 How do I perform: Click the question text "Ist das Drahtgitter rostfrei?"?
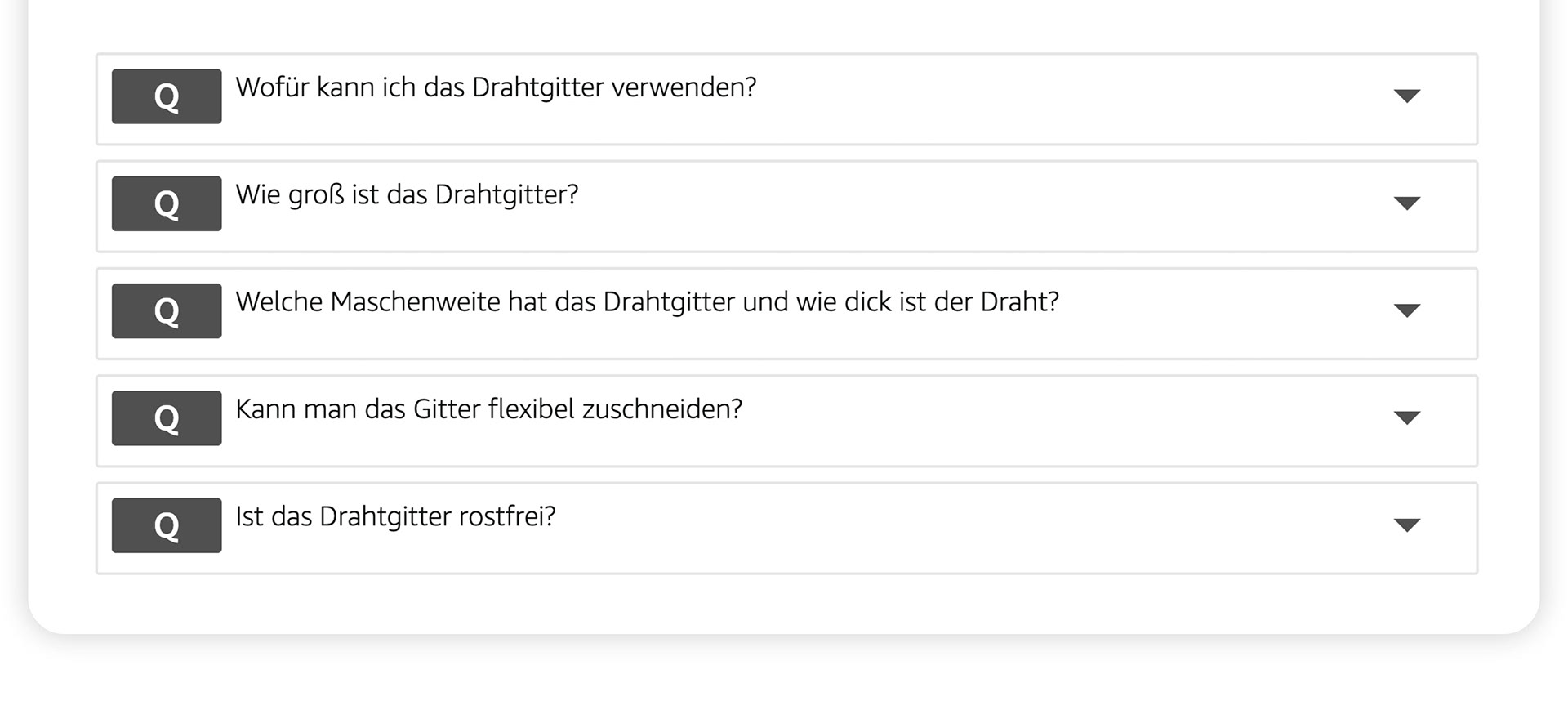click(395, 517)
